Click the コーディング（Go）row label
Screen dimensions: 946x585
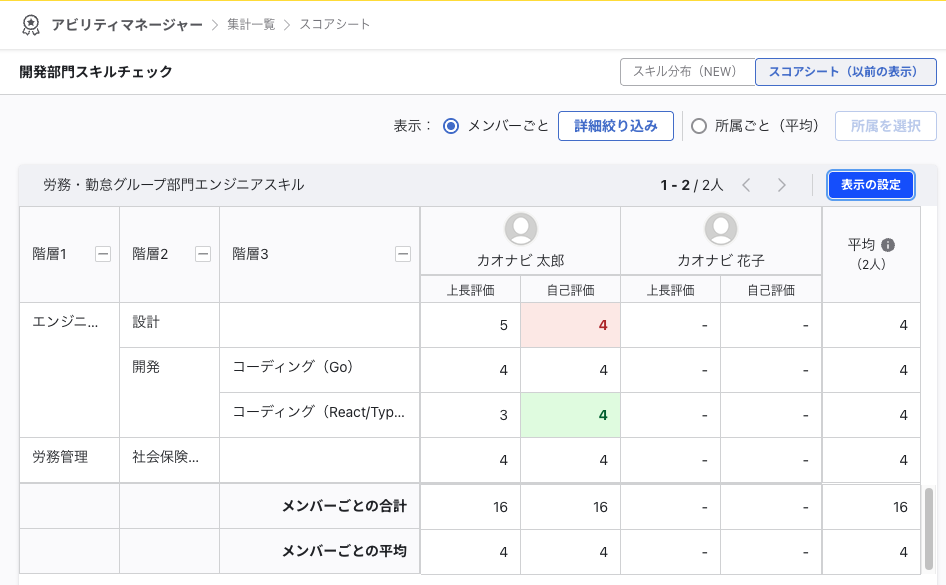pos(293,367)
